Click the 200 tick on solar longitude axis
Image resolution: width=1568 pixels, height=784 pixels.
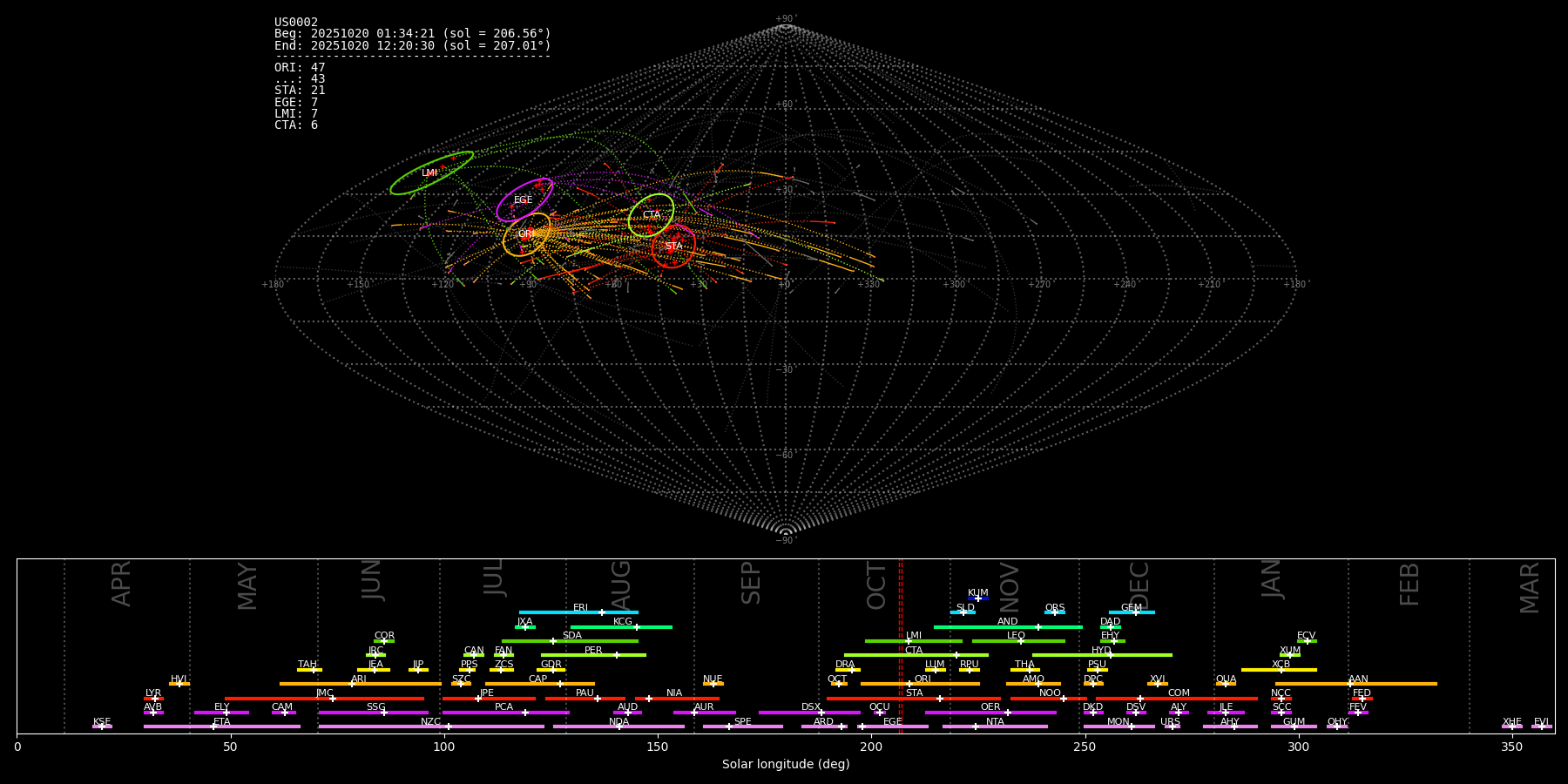pyautogui.click(x=871, y=747)
